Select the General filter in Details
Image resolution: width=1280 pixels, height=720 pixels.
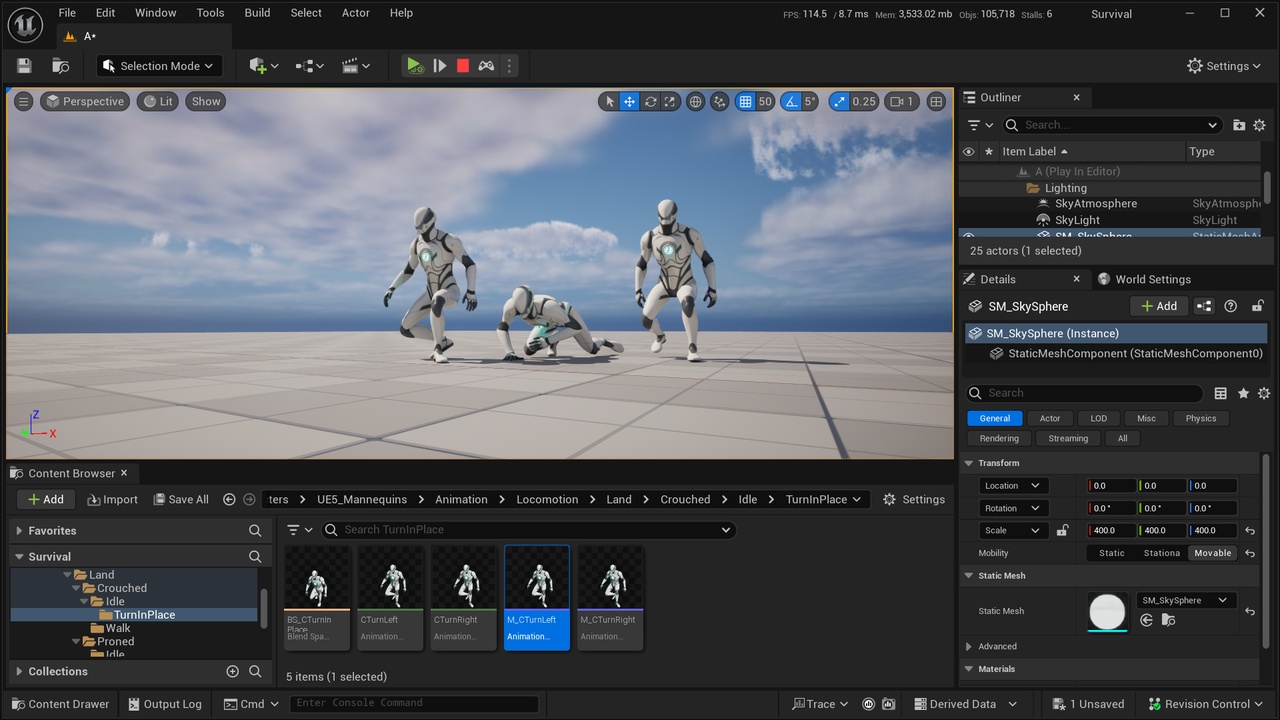click(994, 418)
